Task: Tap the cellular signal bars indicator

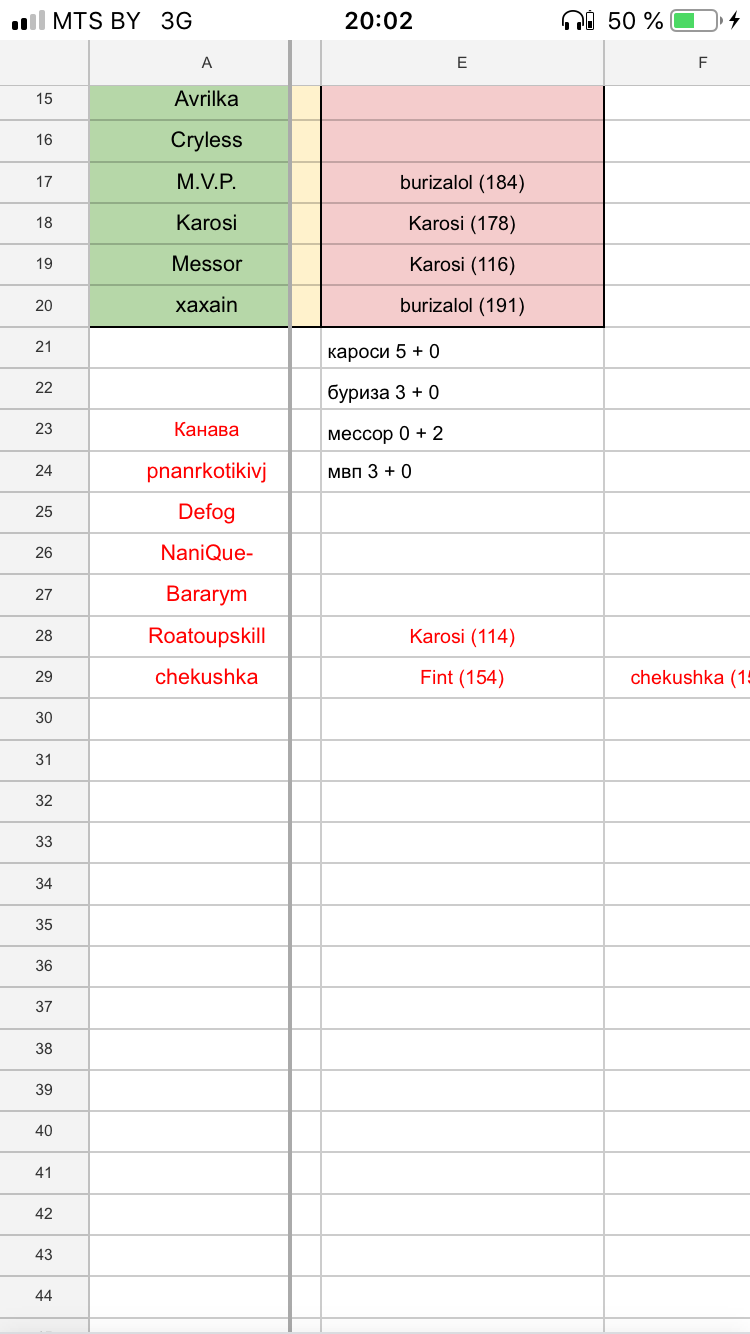Action: coord(28,20)
